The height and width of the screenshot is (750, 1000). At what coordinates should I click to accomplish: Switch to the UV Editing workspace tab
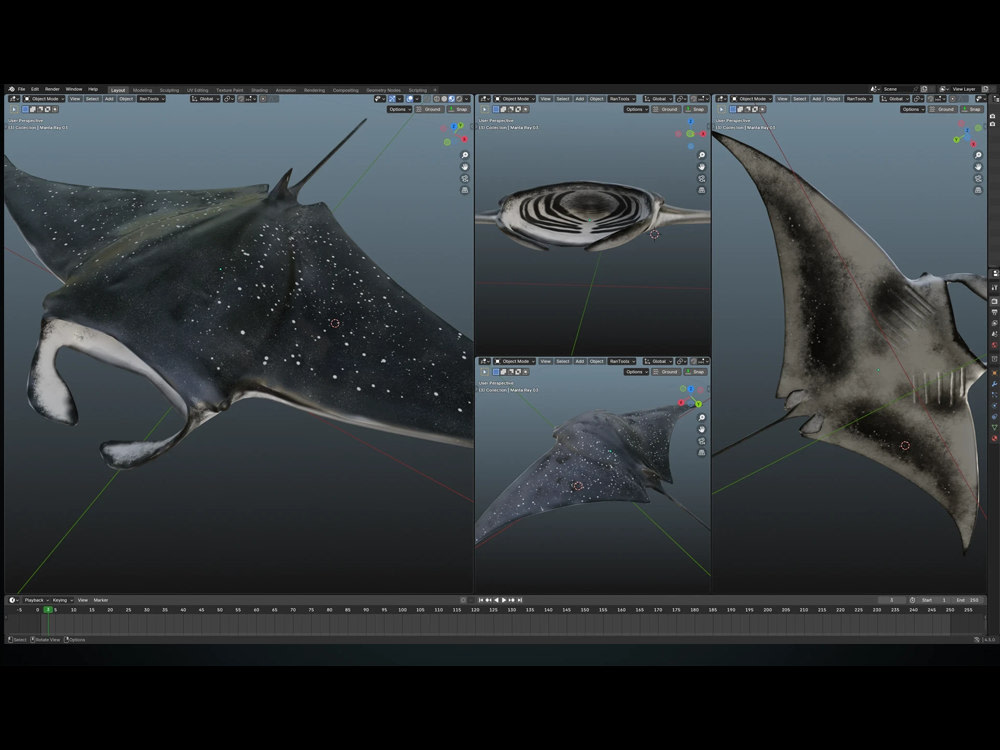(197, 90)
